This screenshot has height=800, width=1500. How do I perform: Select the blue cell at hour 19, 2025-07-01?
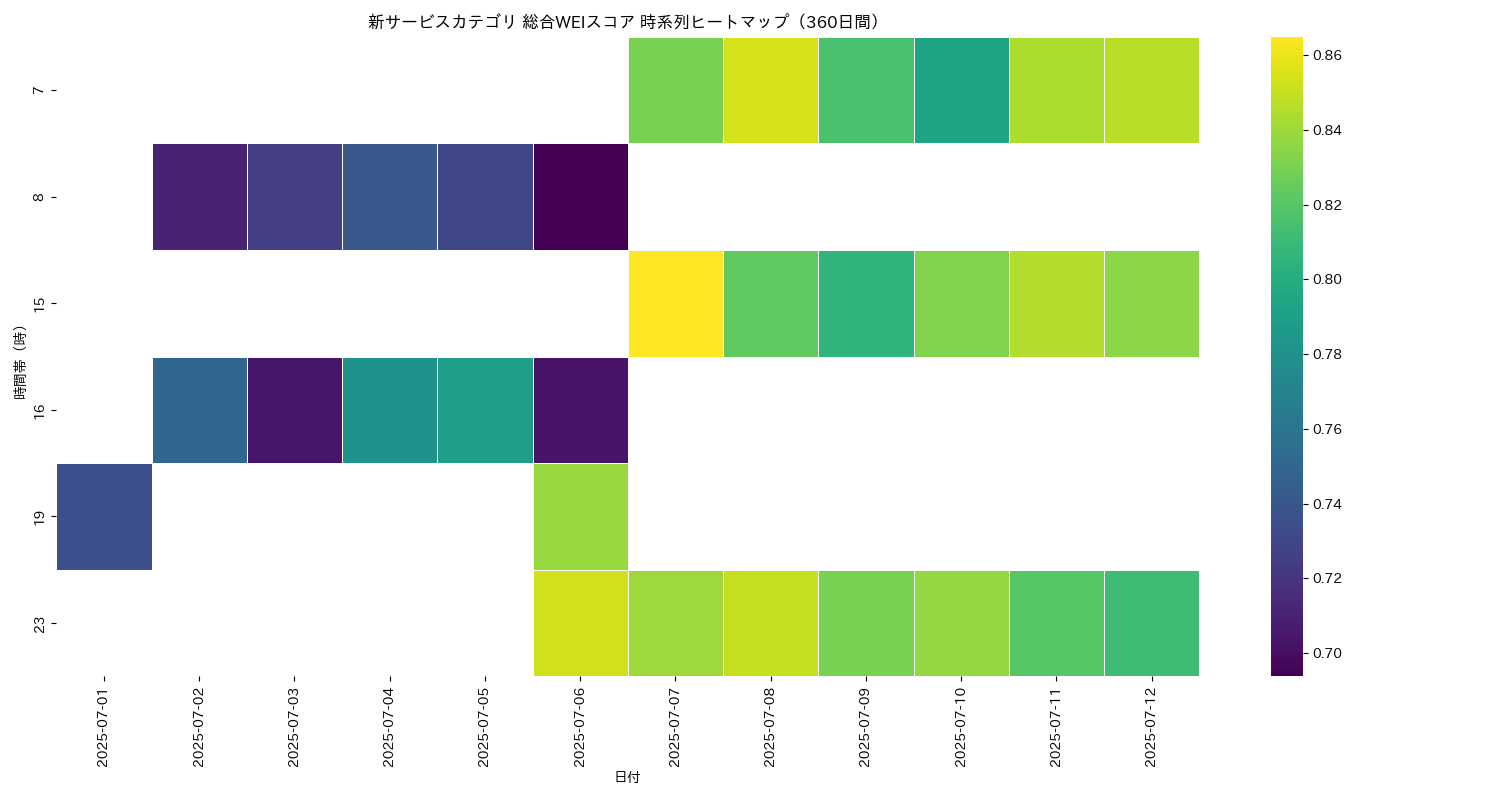105,516
